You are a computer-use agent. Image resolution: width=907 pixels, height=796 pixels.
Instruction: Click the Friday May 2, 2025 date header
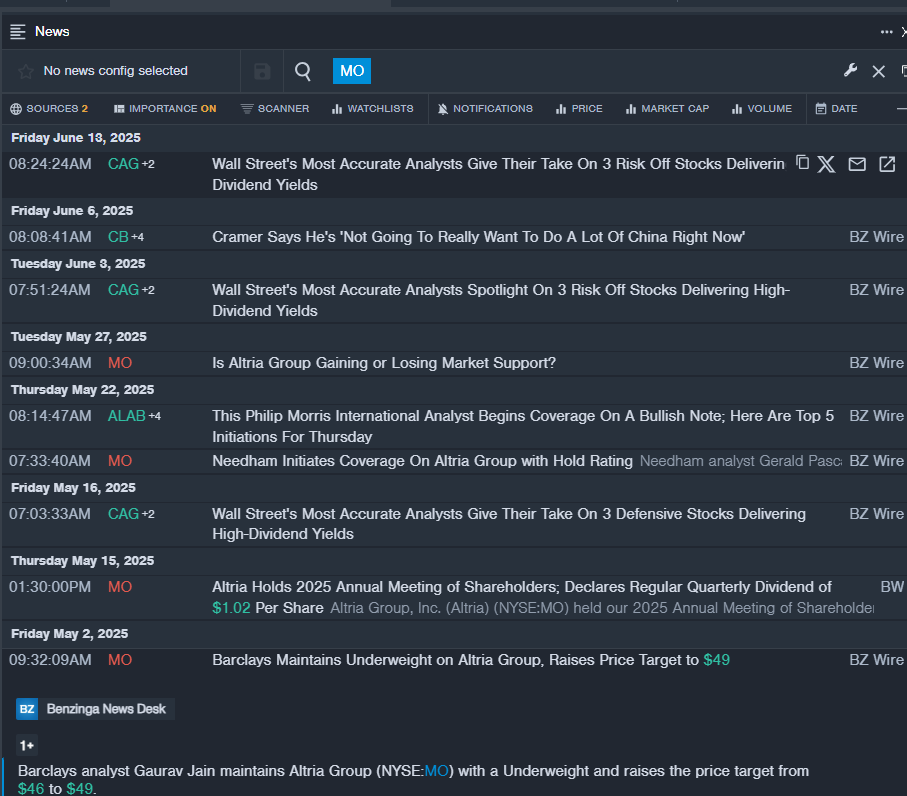click(x=69, y=634)
